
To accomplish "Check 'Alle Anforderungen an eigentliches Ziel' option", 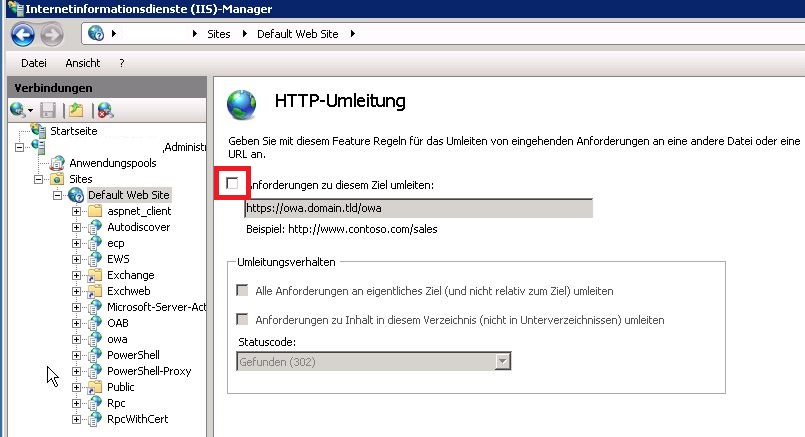I will pyautogui.click(x=241, y=290).
